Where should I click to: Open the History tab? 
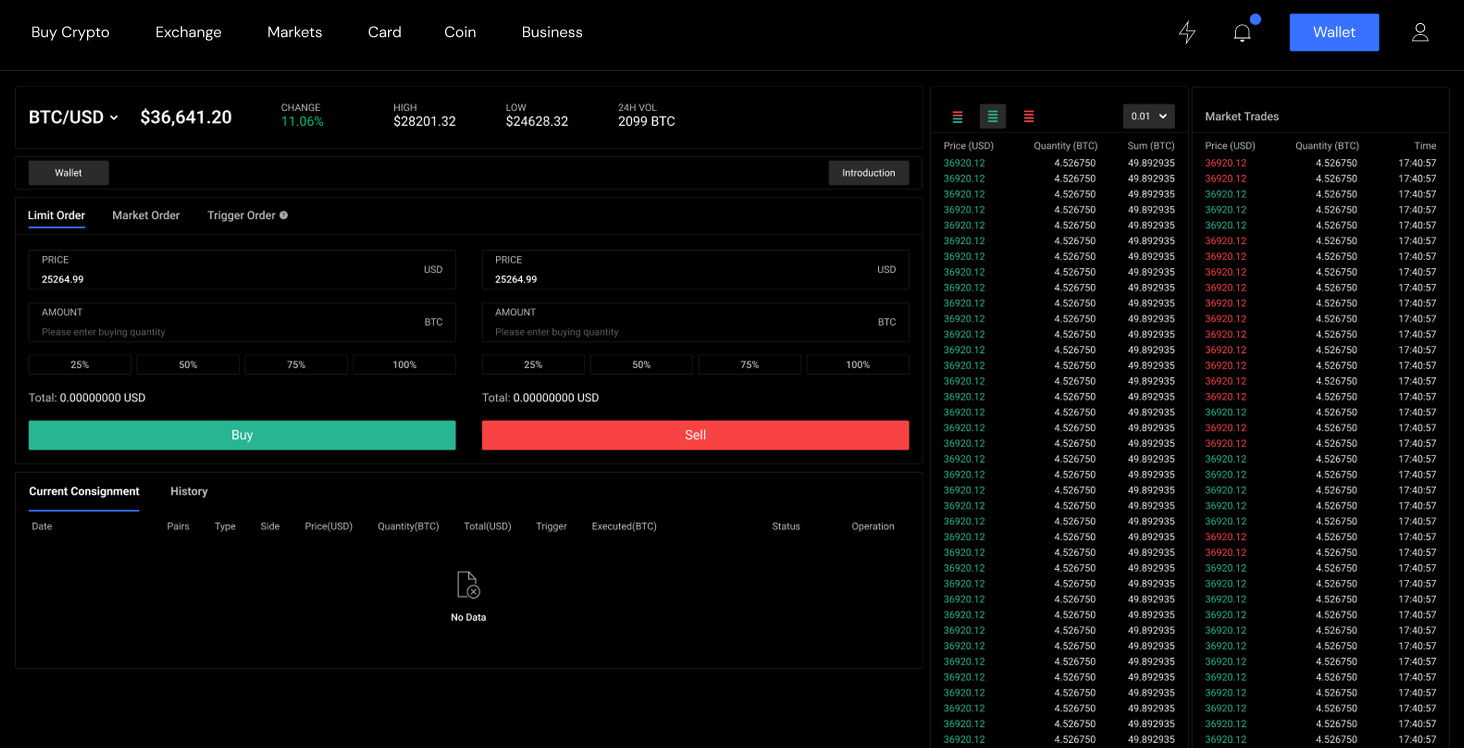tap(189, 491)
